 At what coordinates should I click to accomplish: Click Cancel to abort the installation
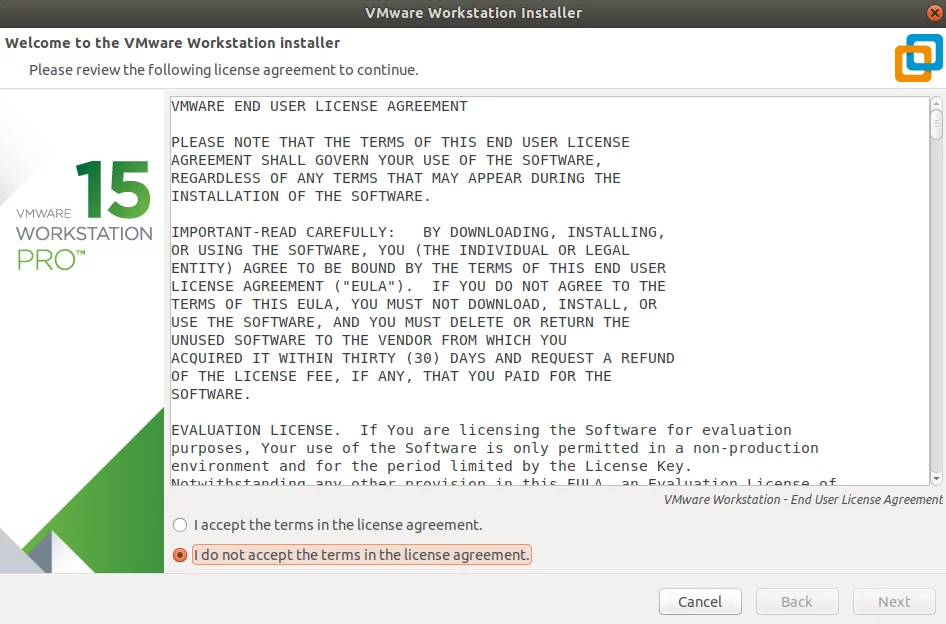pyautogui.click(x=700, y=602)
